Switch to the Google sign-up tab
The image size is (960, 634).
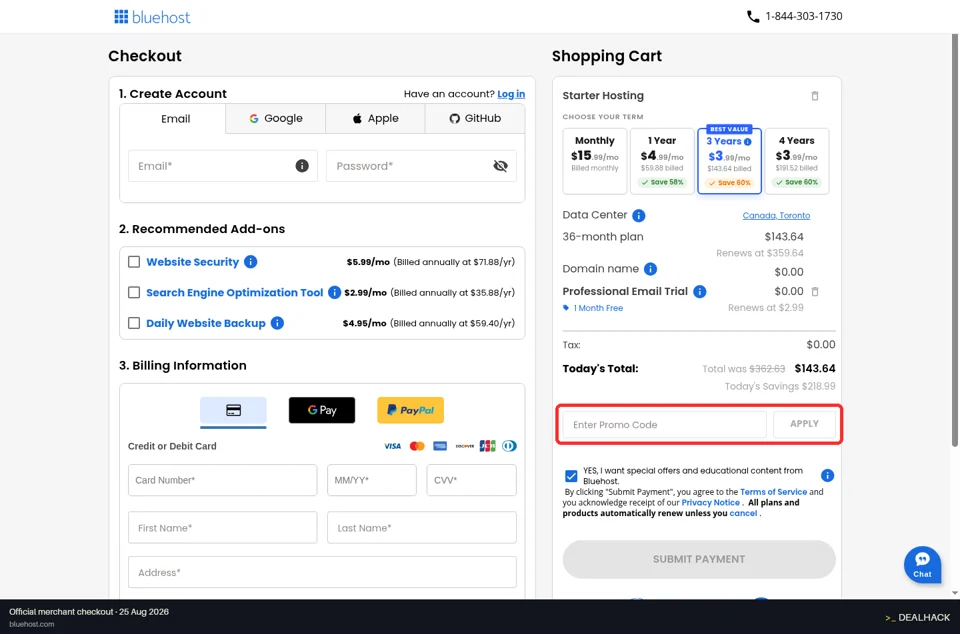click(x=276, y=119)
